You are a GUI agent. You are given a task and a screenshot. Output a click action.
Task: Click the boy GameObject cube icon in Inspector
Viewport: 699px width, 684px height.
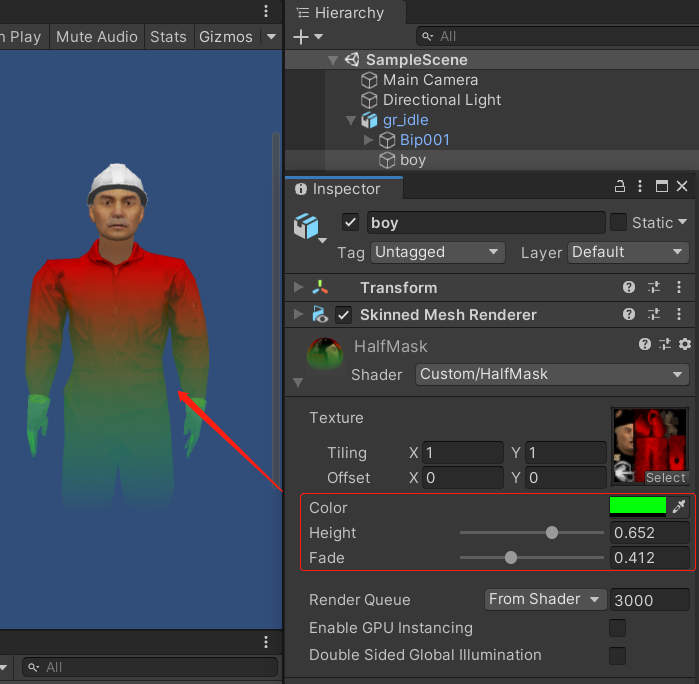[306, 226]
